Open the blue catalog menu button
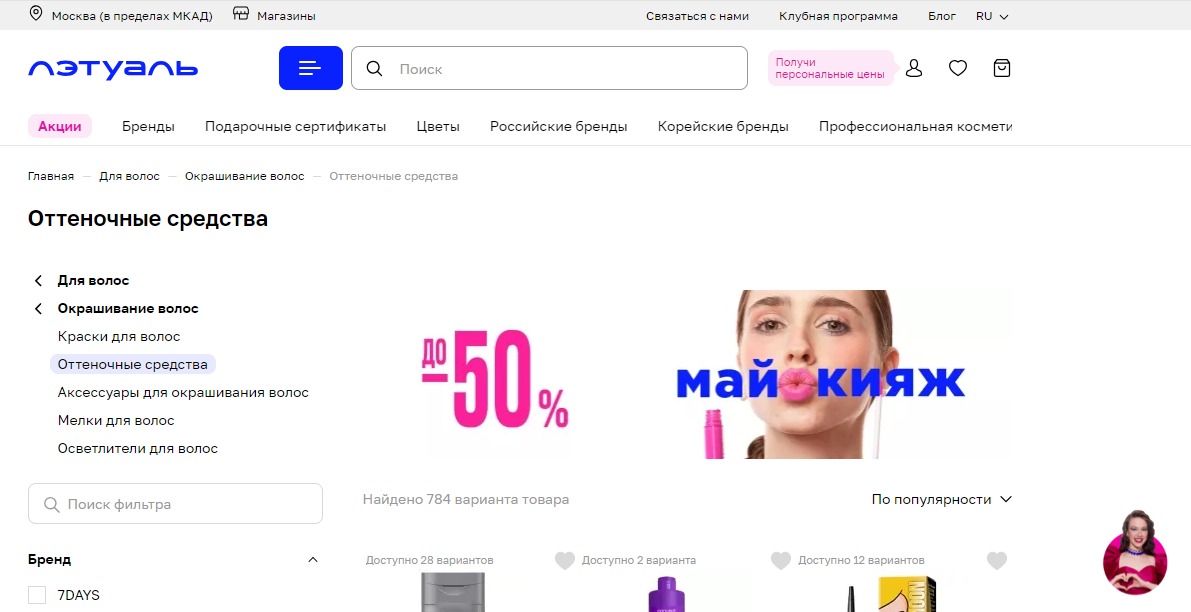 tap(311, 68)
